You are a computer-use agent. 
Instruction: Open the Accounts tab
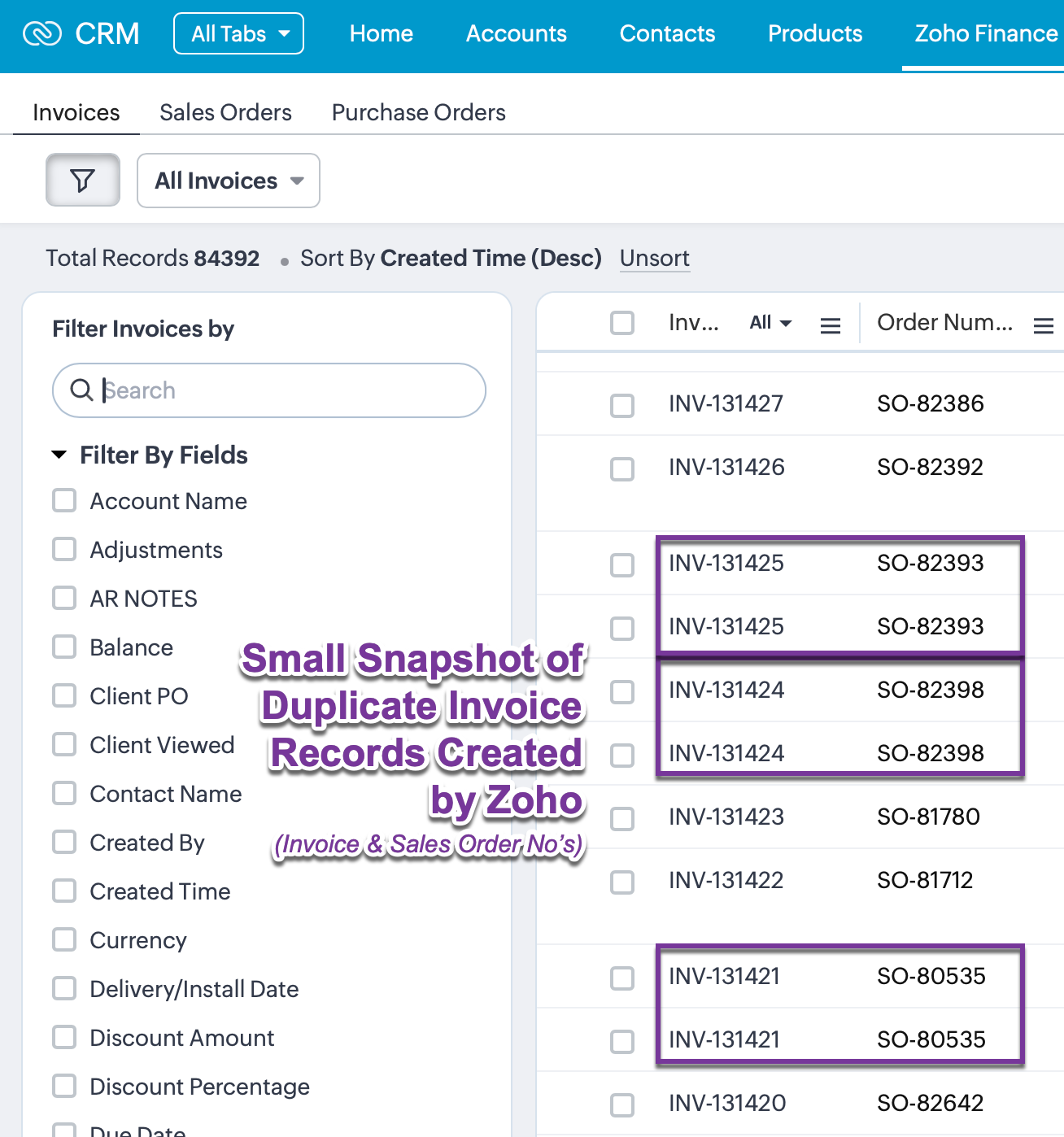pos(517,33)
